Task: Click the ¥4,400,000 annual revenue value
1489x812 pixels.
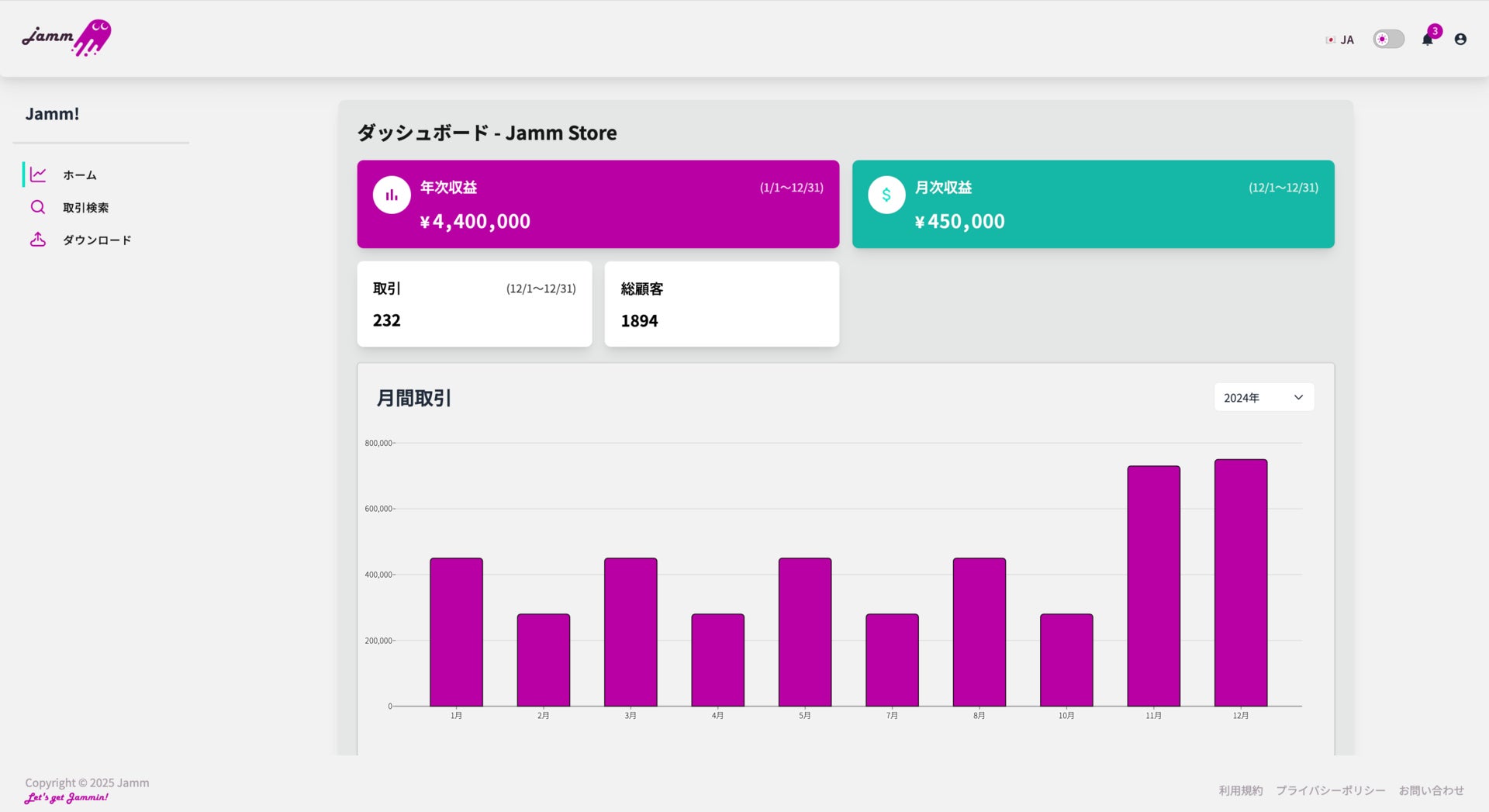Action: (475, 222)
